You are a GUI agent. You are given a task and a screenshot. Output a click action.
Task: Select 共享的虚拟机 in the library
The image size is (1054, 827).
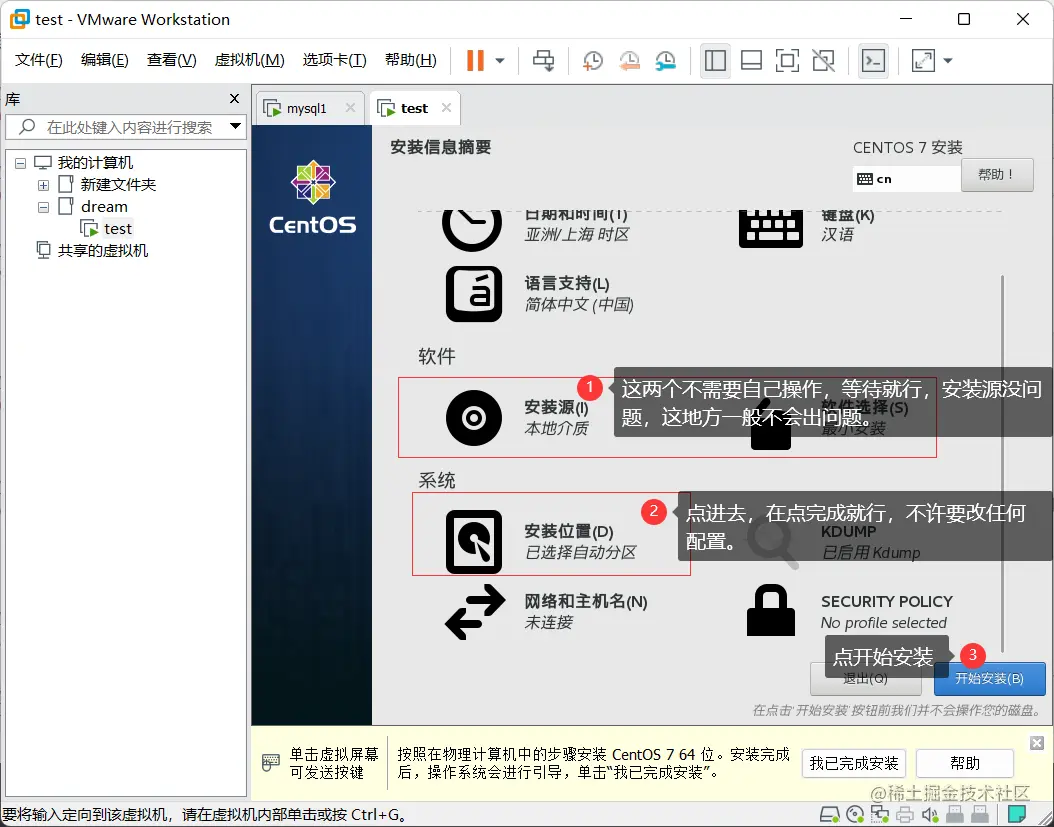(102, 251)
